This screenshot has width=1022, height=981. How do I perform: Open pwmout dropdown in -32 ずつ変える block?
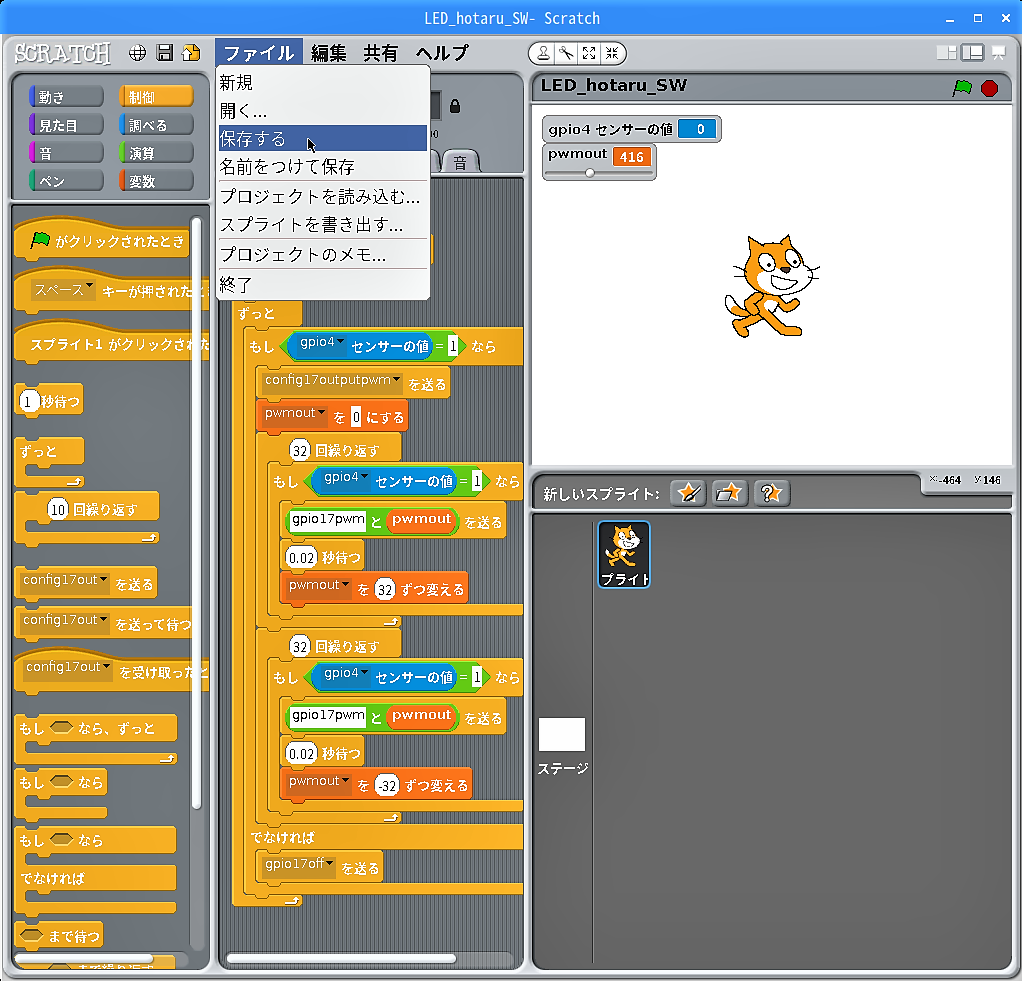click(319, 782)
